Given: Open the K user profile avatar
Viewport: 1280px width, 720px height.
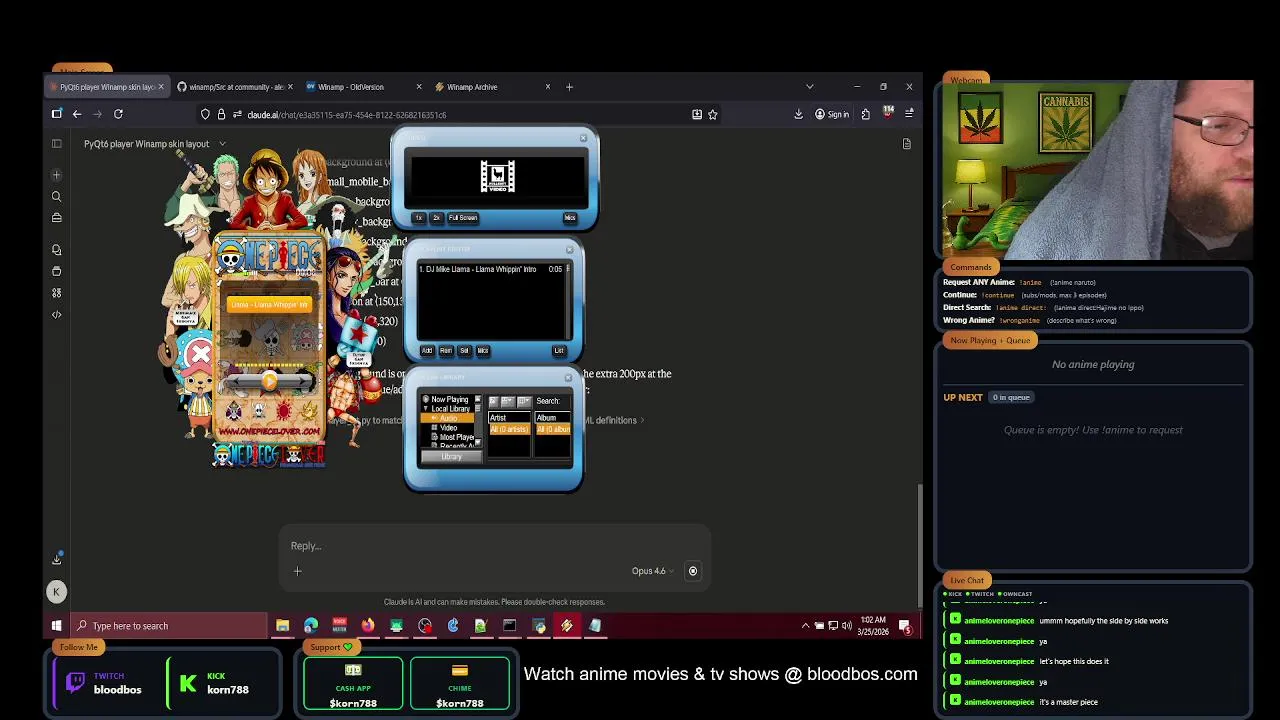Looking at the screenshot, I should 56,592.
